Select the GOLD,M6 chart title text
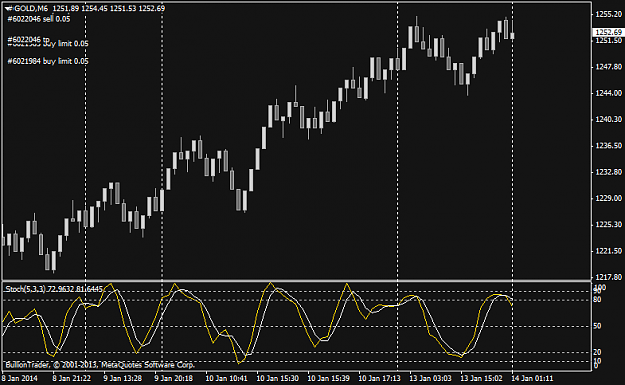This screenshot has height=385, width=625. (30, 8)
